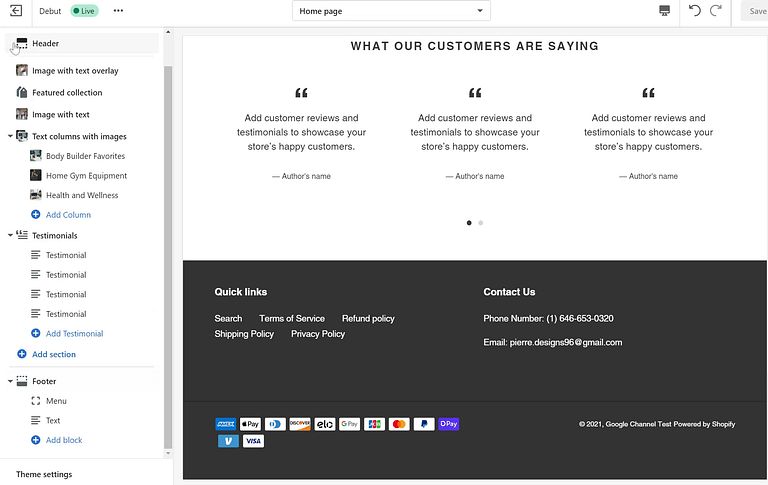The width and height of the screenshot is (768, 485).
Task: Click the Add block link
Action: (64, 440)
